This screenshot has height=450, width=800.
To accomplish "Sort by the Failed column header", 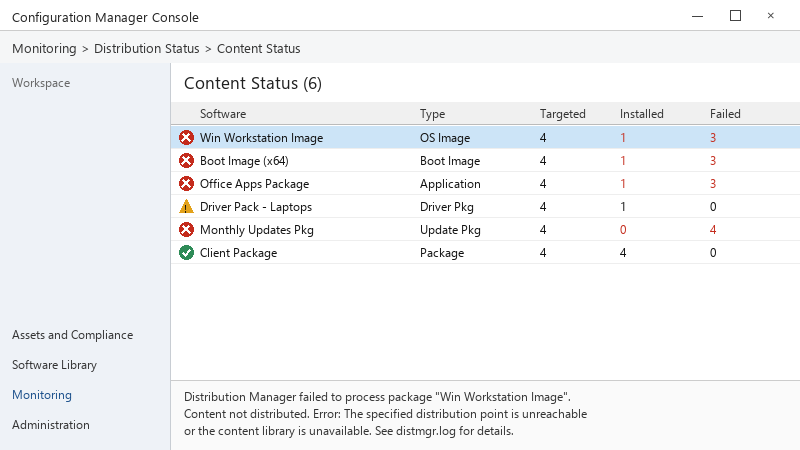I will coord(725,114).
